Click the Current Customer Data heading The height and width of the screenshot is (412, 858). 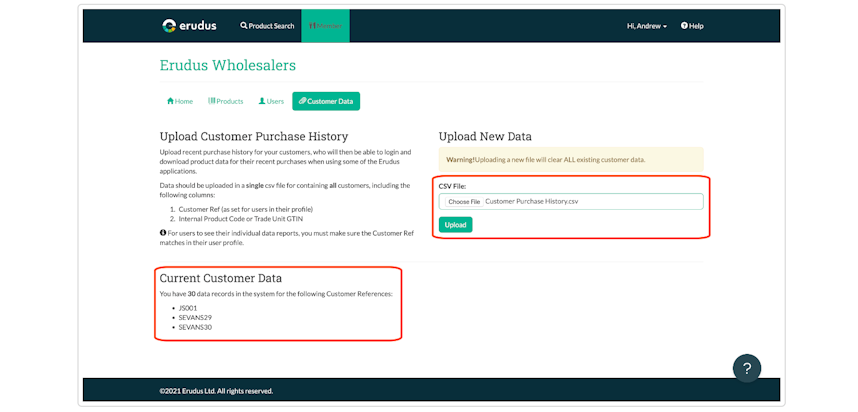tap(221, 278)
